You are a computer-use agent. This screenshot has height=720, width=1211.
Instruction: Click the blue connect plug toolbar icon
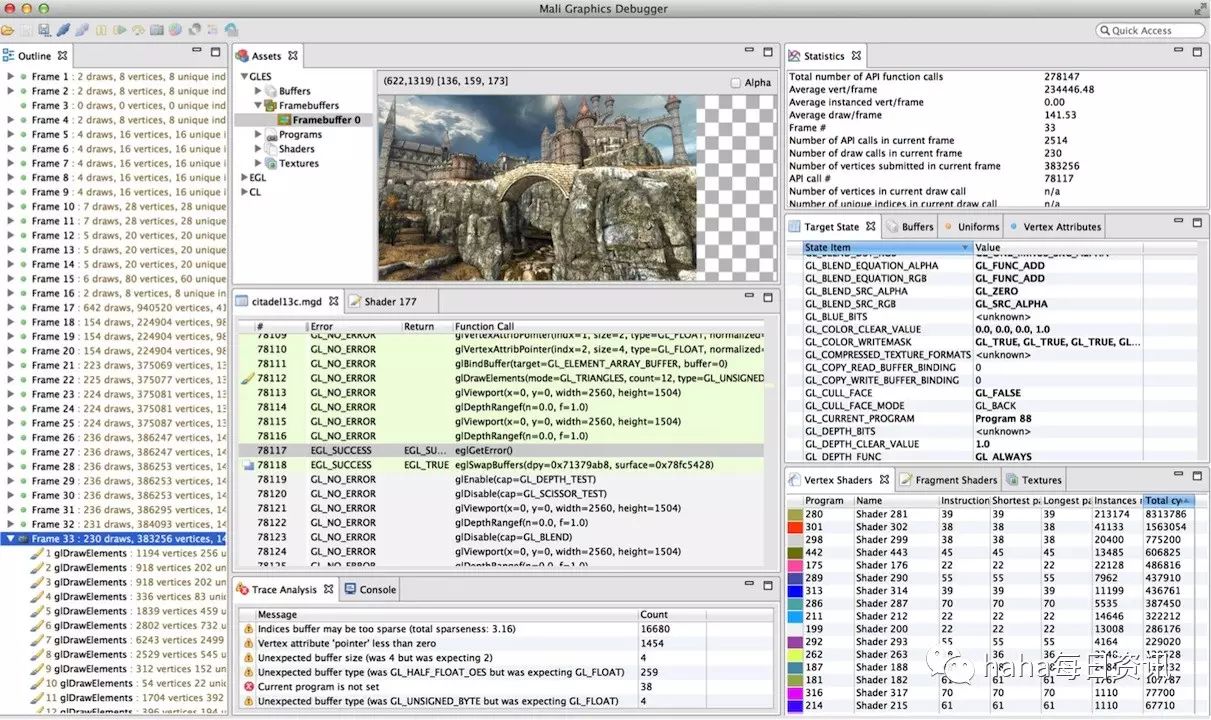[63, 30]
